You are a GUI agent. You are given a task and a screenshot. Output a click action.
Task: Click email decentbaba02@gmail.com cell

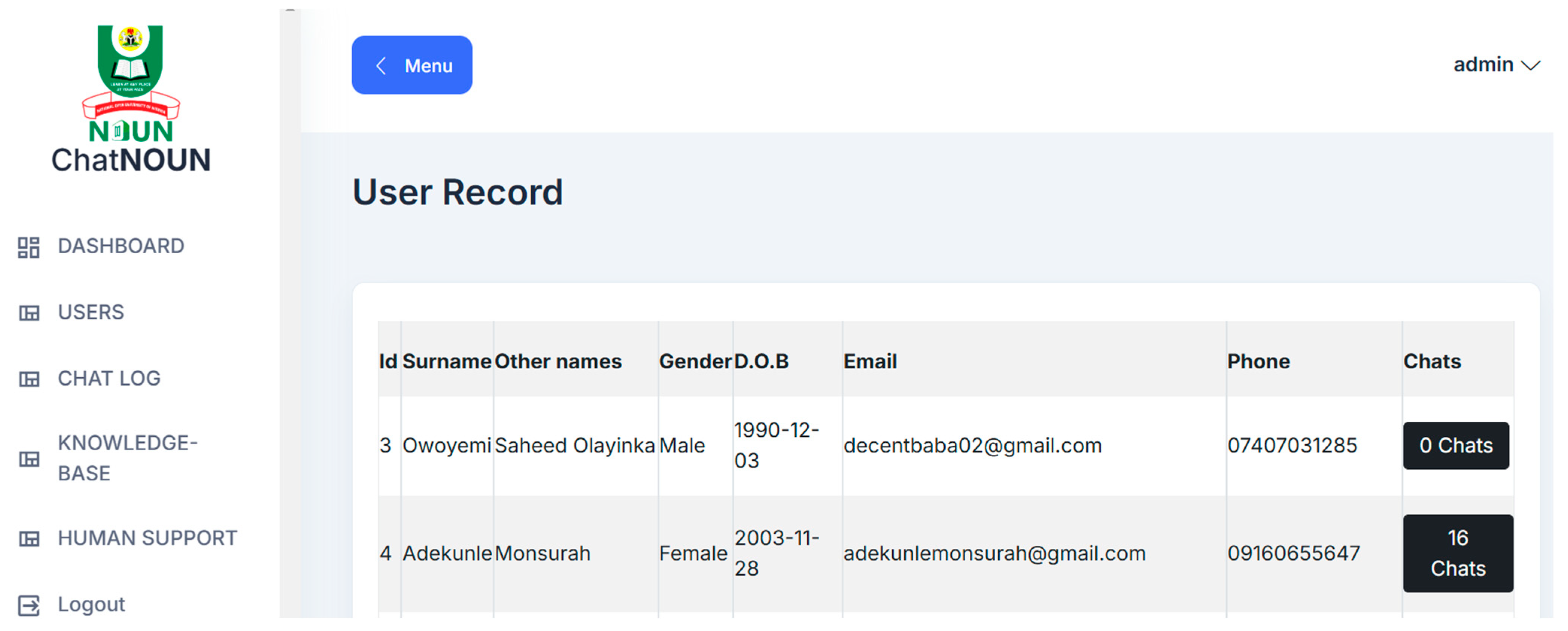[972, 445]
